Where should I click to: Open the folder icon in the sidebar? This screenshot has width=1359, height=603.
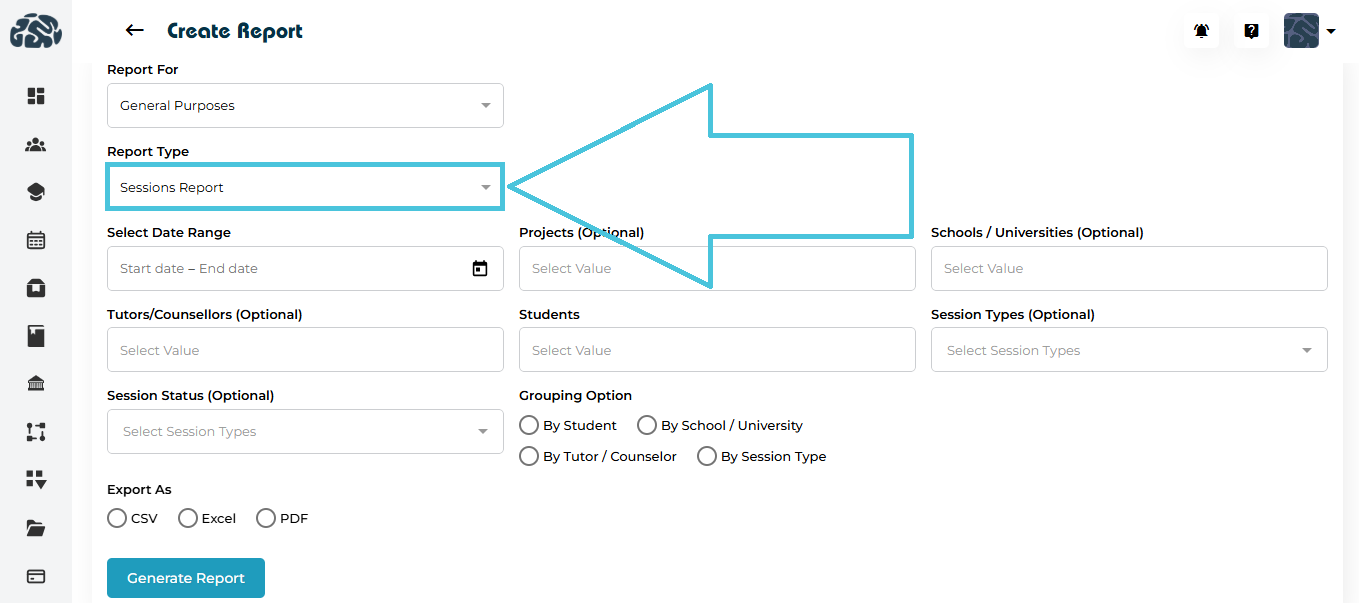(x=36, y=528)
